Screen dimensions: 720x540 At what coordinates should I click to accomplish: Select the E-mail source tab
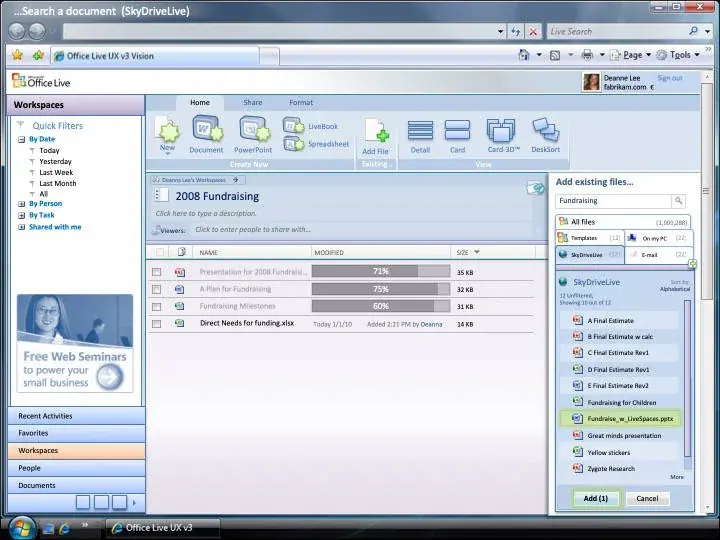(x=658, y=255)
